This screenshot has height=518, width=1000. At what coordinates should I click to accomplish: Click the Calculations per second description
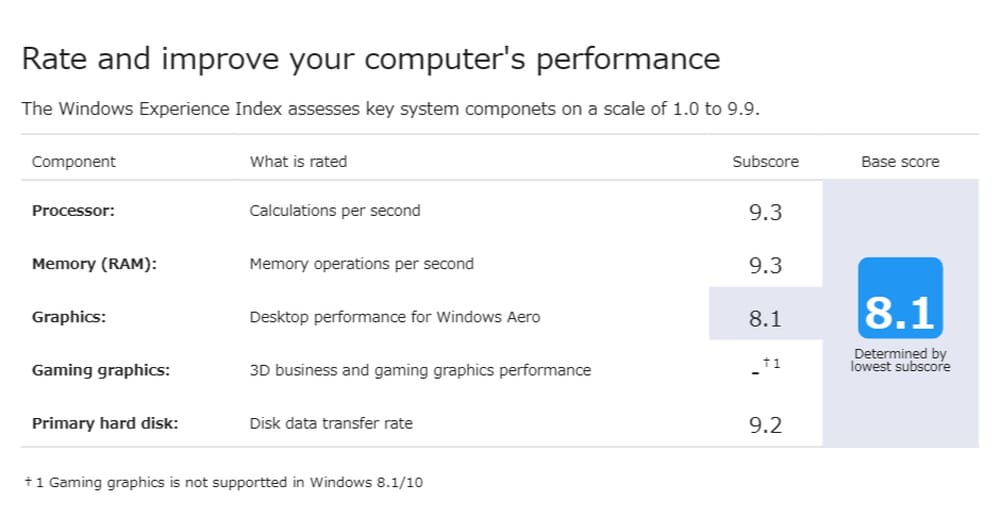[x=335, y=211]
